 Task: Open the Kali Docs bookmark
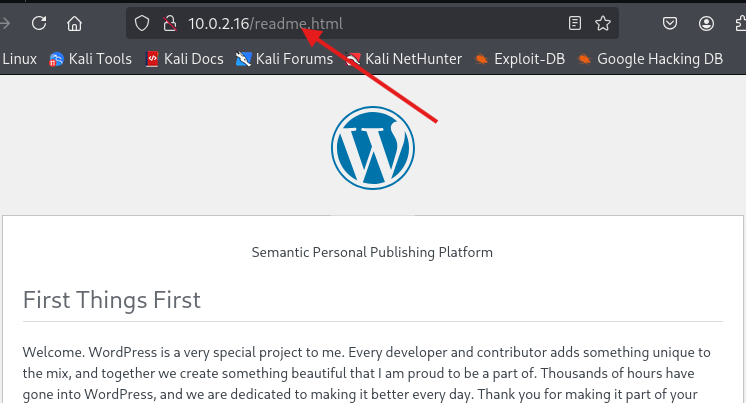[184, 59]
